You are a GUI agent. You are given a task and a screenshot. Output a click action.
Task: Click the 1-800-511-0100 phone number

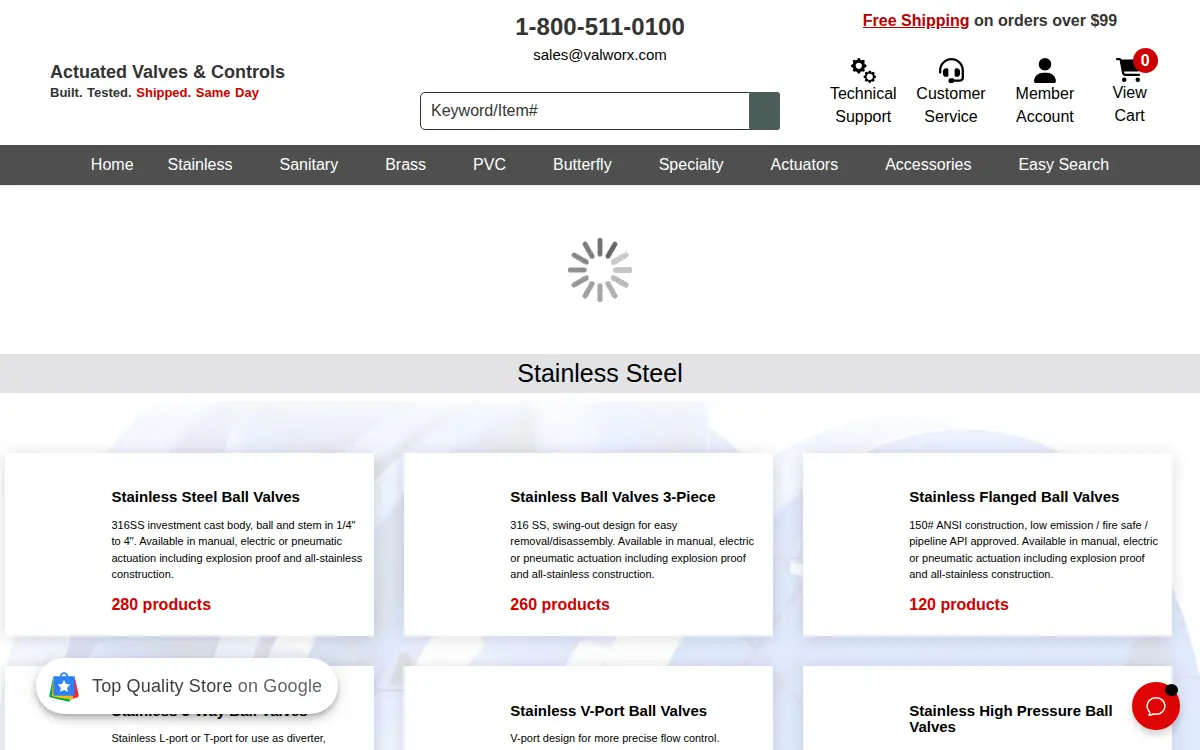(x=600, y=27)
